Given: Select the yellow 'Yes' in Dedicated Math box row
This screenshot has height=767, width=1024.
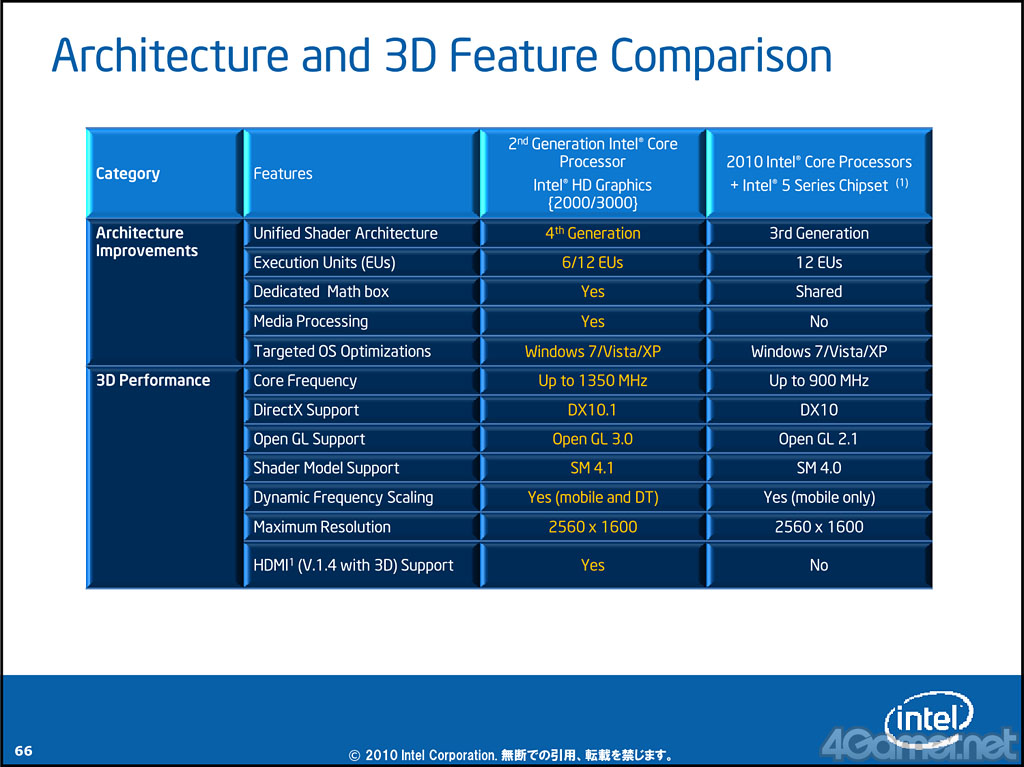Looking at the screenshot, I should pos(593,291).
